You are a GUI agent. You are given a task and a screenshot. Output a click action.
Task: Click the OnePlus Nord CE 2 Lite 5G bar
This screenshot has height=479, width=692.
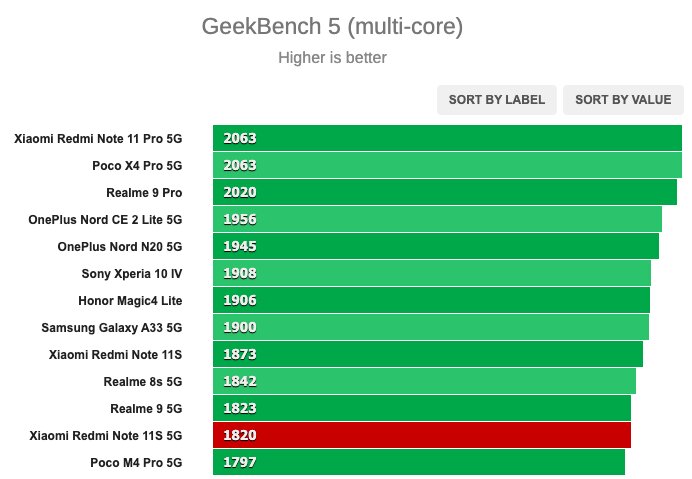[437, 219]
